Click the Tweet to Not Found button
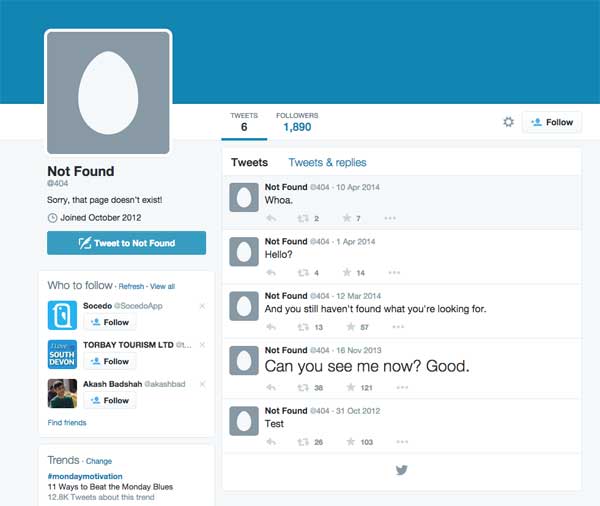The image size is (600, 506). (126, 243)
